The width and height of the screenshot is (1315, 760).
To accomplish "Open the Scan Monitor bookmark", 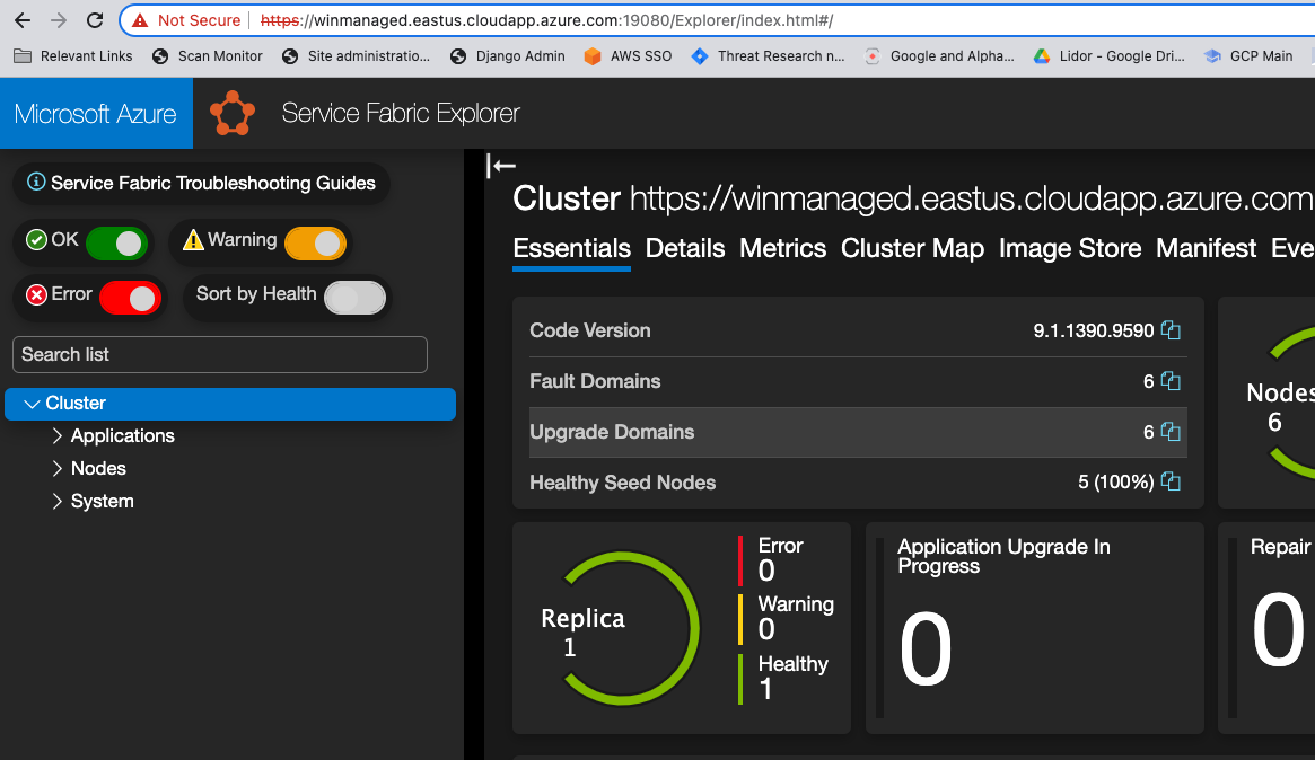I will pyautogui.click(x=207, y=56).
